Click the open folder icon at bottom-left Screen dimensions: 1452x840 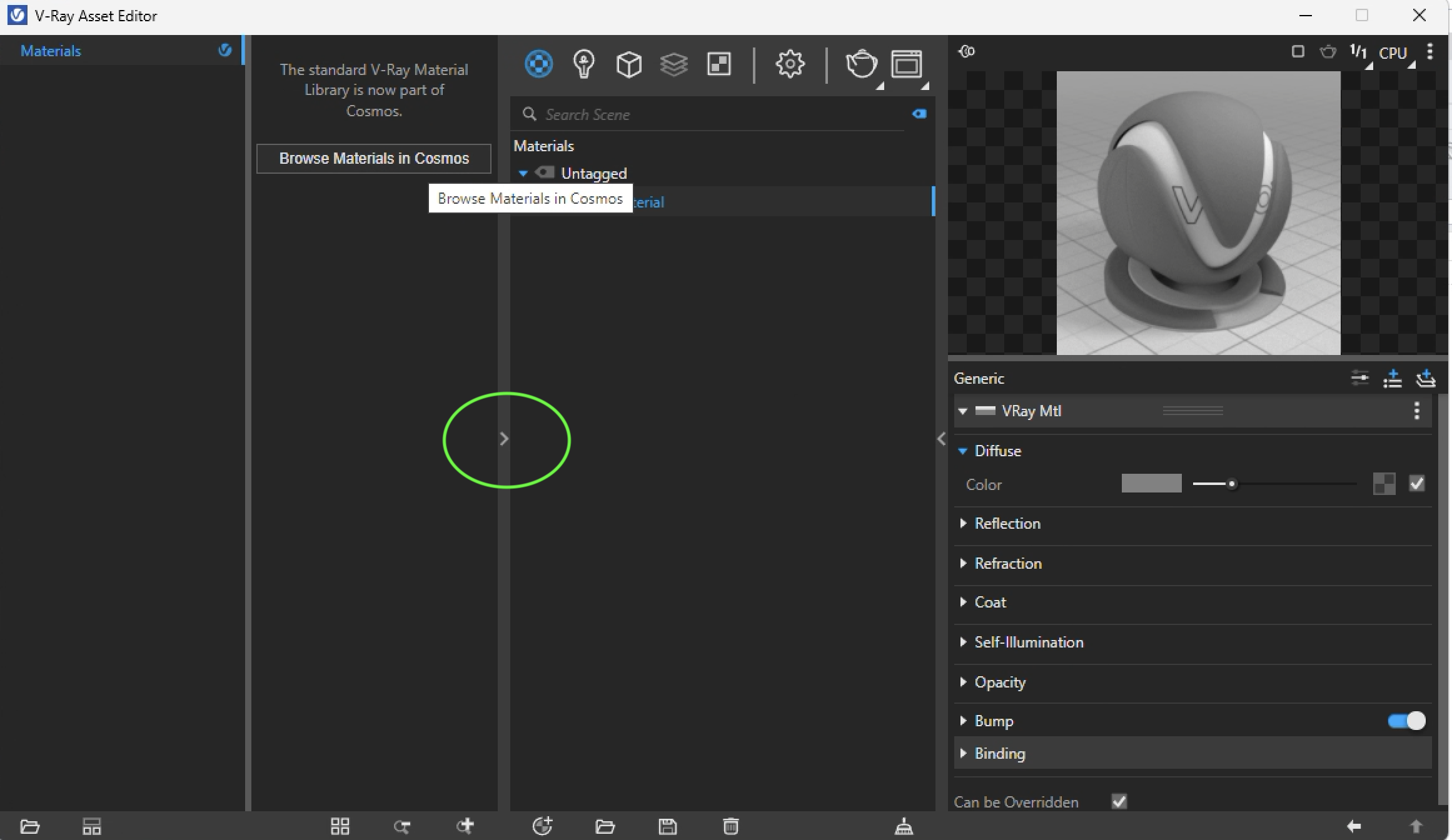click(x=30, y=826)
